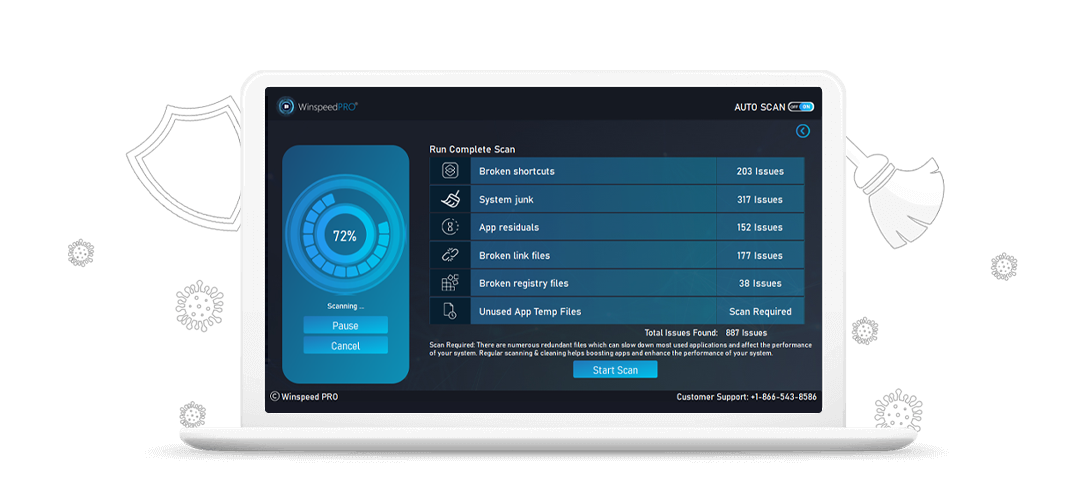This screenshot has height=483, width=1080.
Task: Click the Unused App Temp Files icon
Action: click(450, 311)
